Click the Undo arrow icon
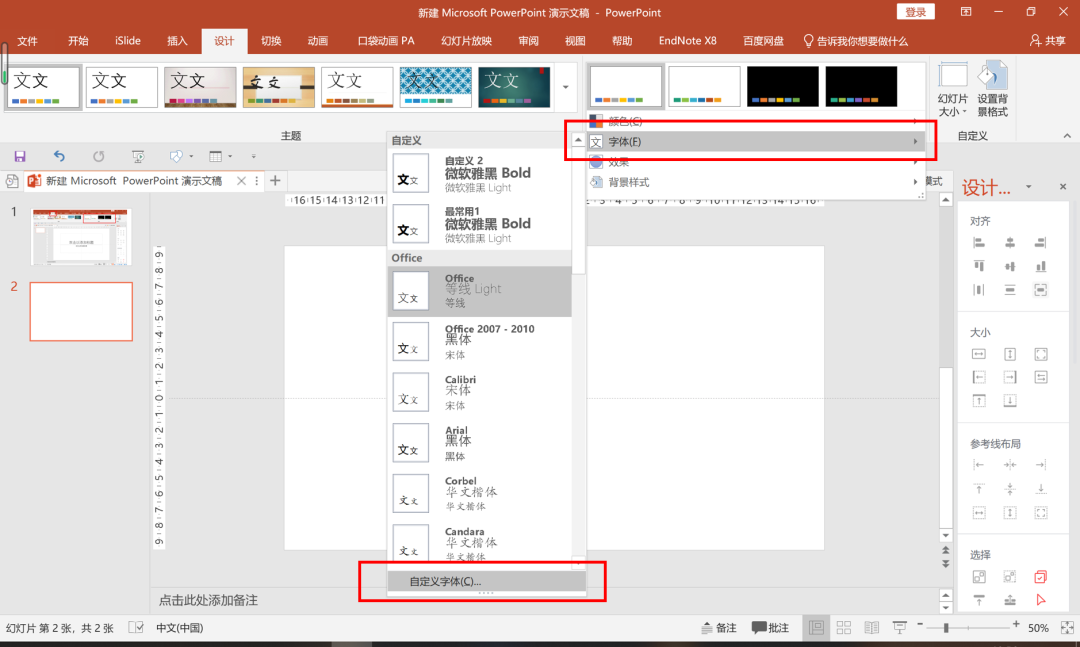The height and width of the screenshot is (647, 1080). (59, 156)
